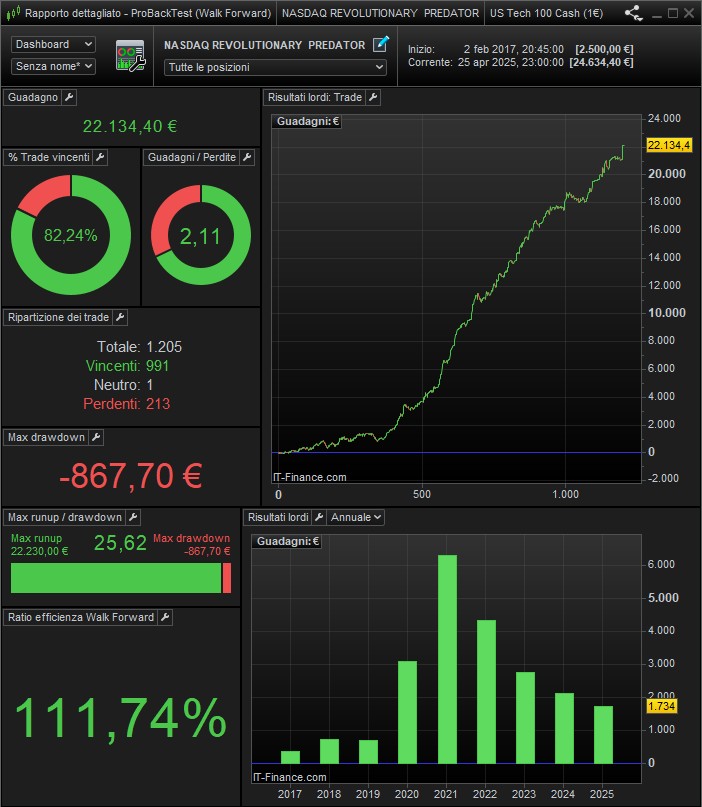Click the Corrente capital [24.634,40 €]
702x807 pixels.
tap(601, 62)
